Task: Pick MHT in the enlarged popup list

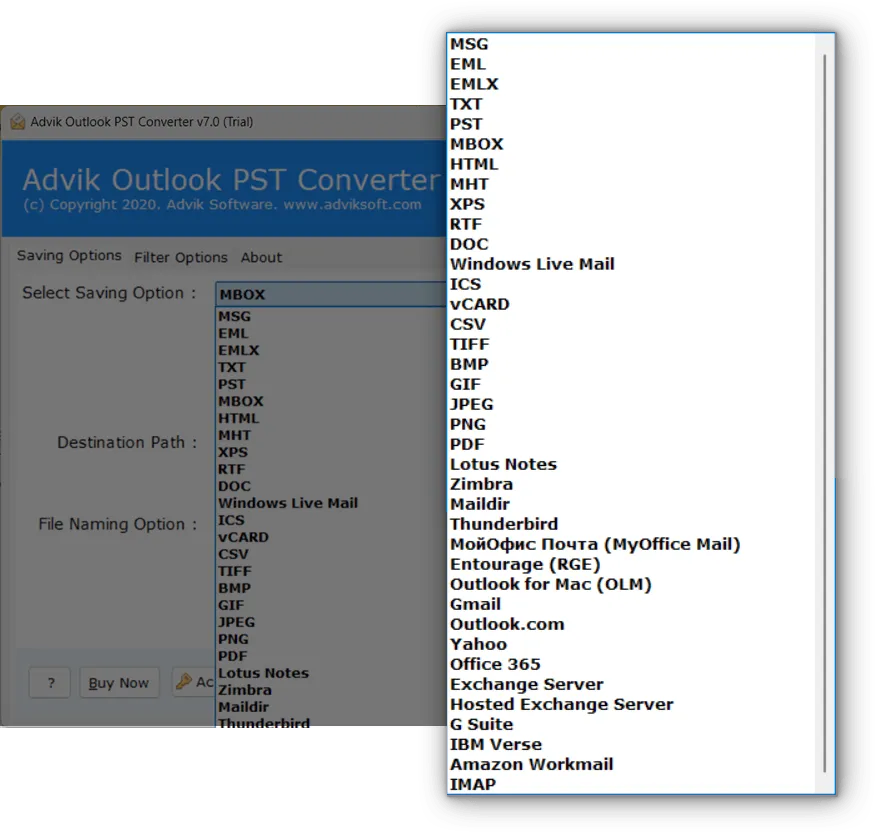Action: pyautogui.click(x=469, y=184)
